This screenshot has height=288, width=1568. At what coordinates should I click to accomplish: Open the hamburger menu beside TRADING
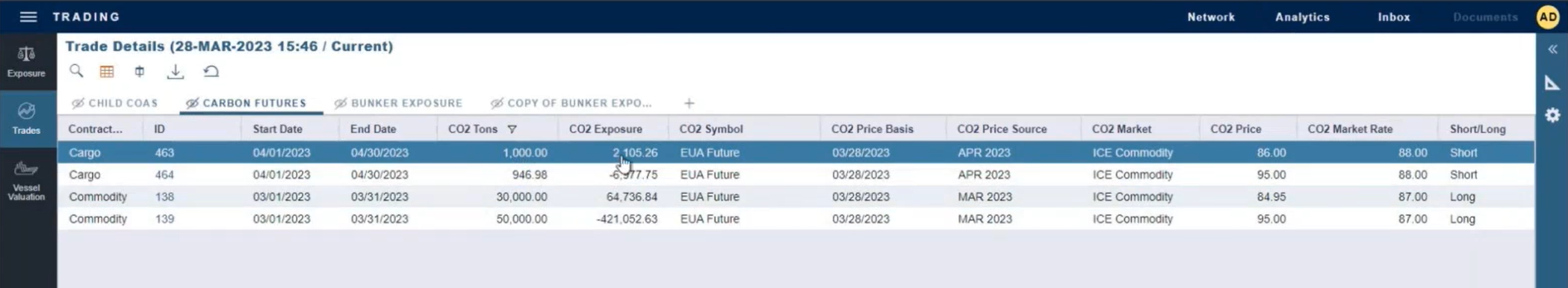28,16
